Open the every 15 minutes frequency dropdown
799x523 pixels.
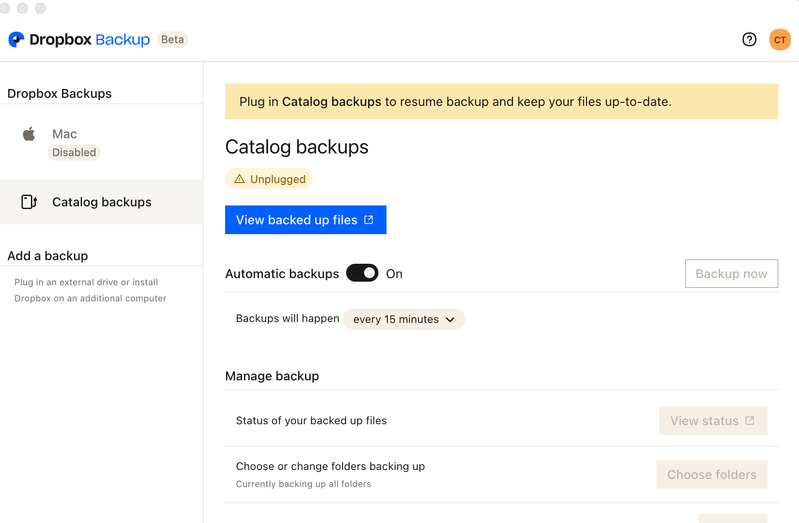pos(403,319)
